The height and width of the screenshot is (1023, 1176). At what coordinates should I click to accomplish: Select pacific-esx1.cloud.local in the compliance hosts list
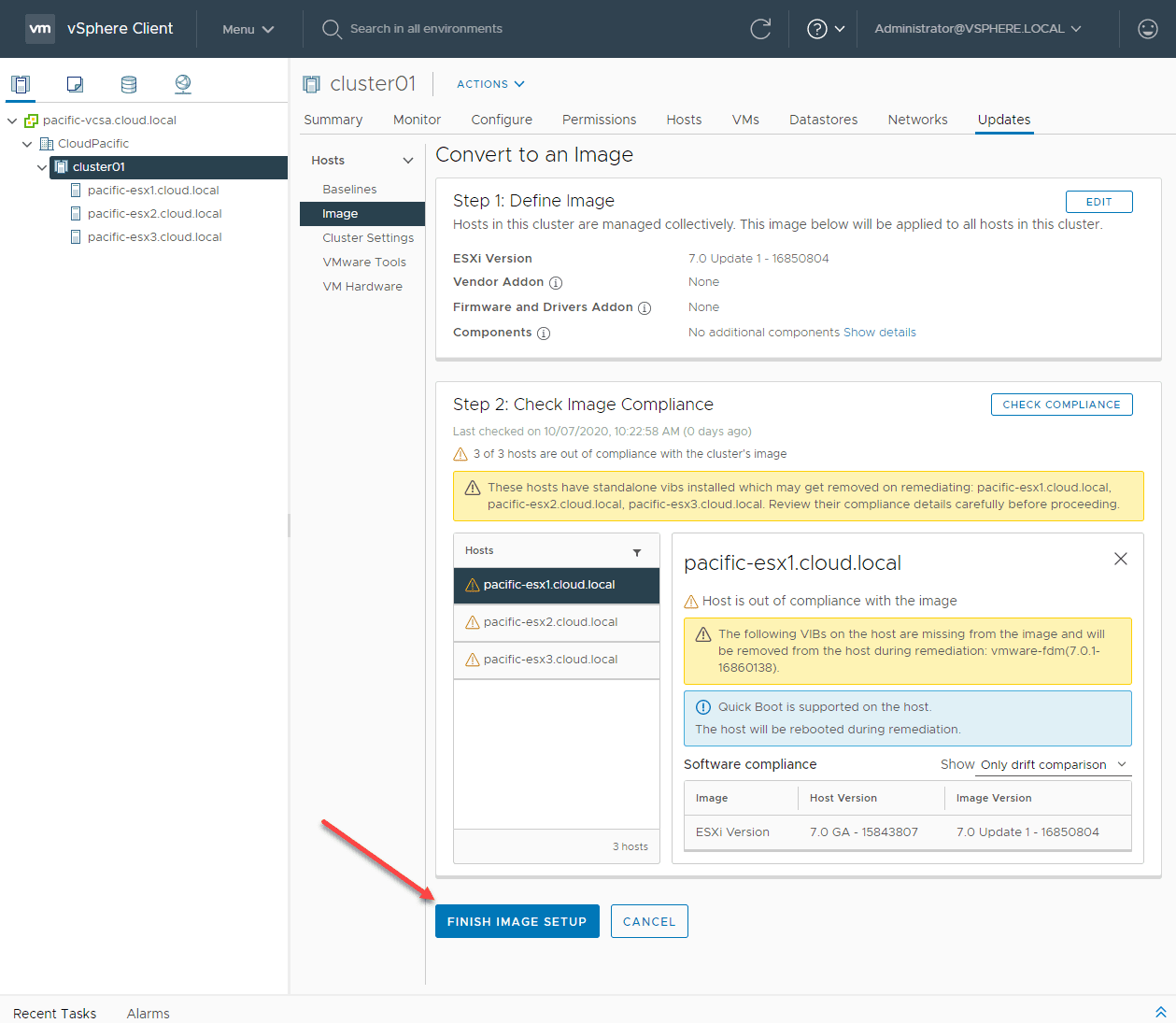tap(557, 586)
